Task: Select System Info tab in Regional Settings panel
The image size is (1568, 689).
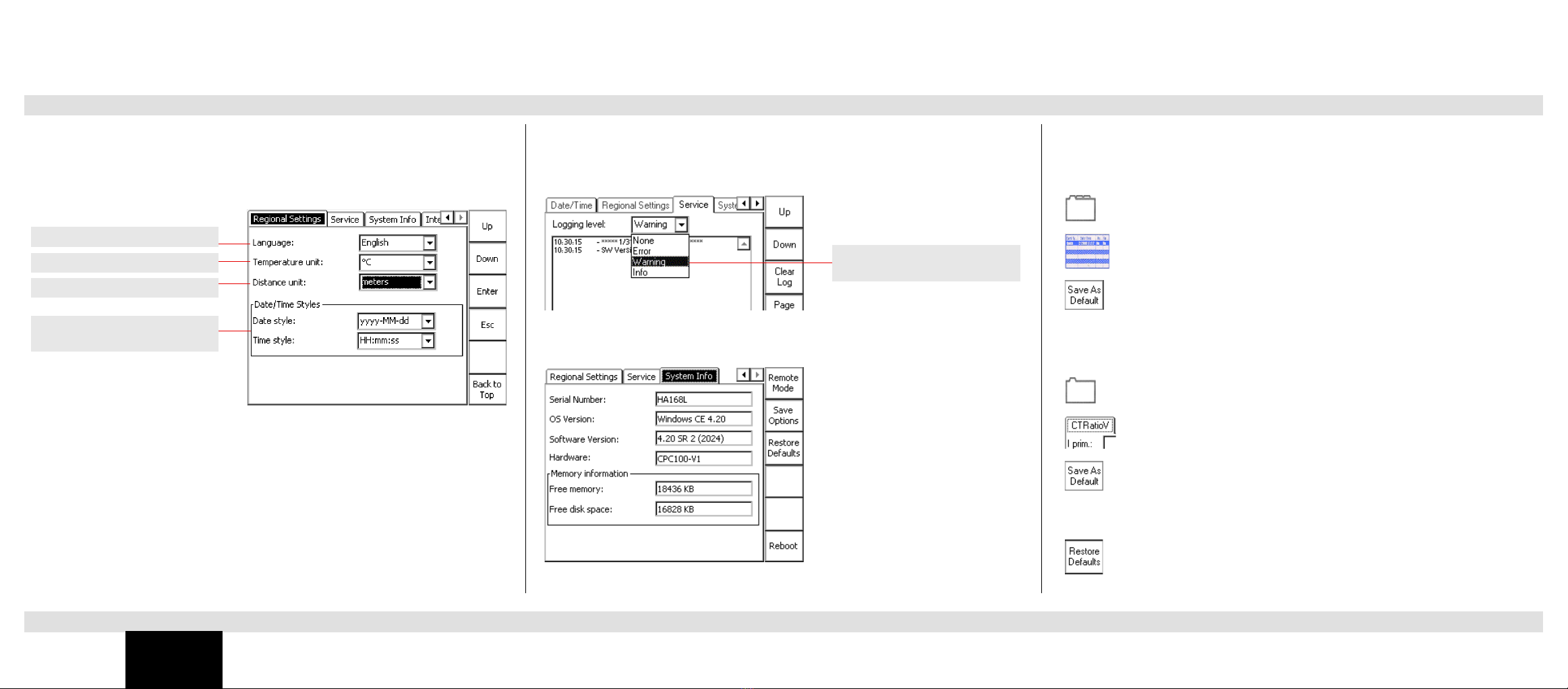Action: point(393,220)
